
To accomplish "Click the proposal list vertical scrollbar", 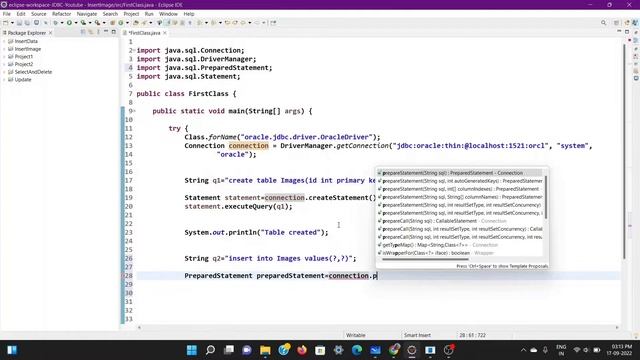I will 546,197.
